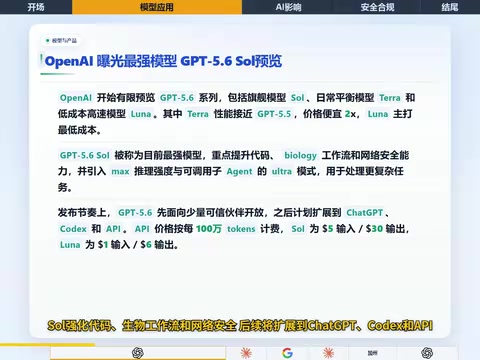Click the Google G logo in bottom strip
The height and width of the screenshot is (360, 480).
[287, 353]
